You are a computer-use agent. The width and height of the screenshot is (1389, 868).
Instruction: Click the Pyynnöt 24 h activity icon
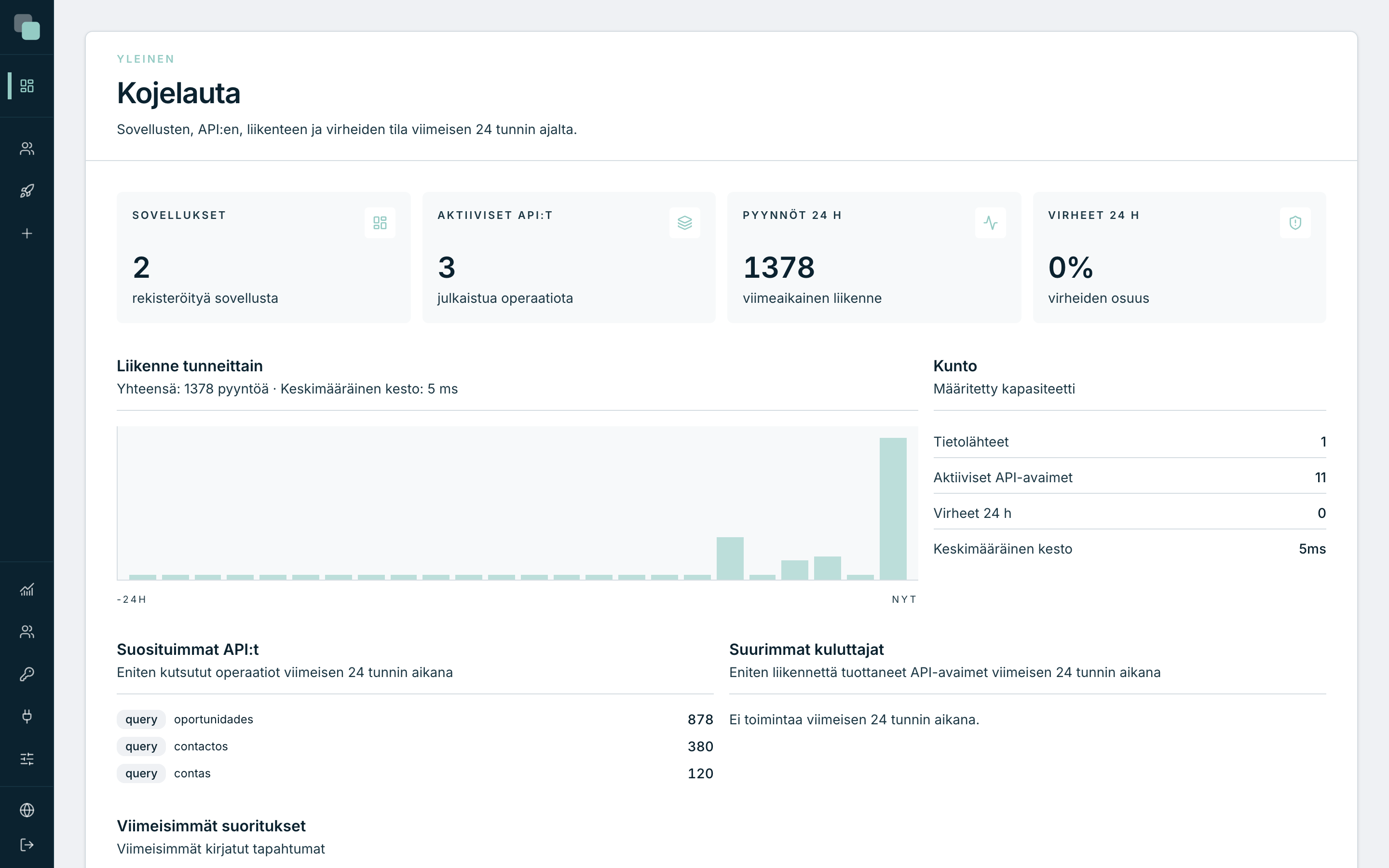click(990, 223)
